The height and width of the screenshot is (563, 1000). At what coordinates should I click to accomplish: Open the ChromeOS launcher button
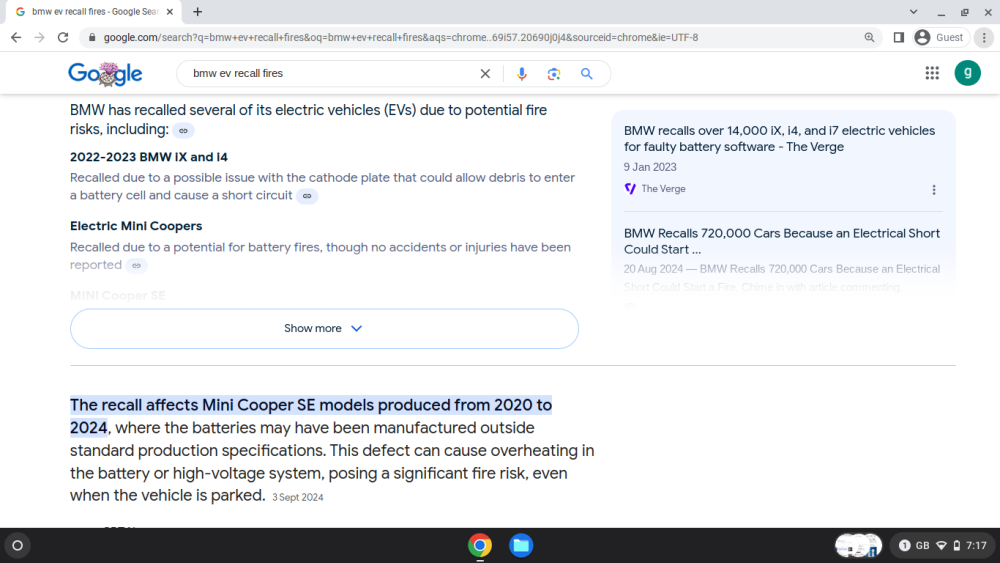[17, 546]
